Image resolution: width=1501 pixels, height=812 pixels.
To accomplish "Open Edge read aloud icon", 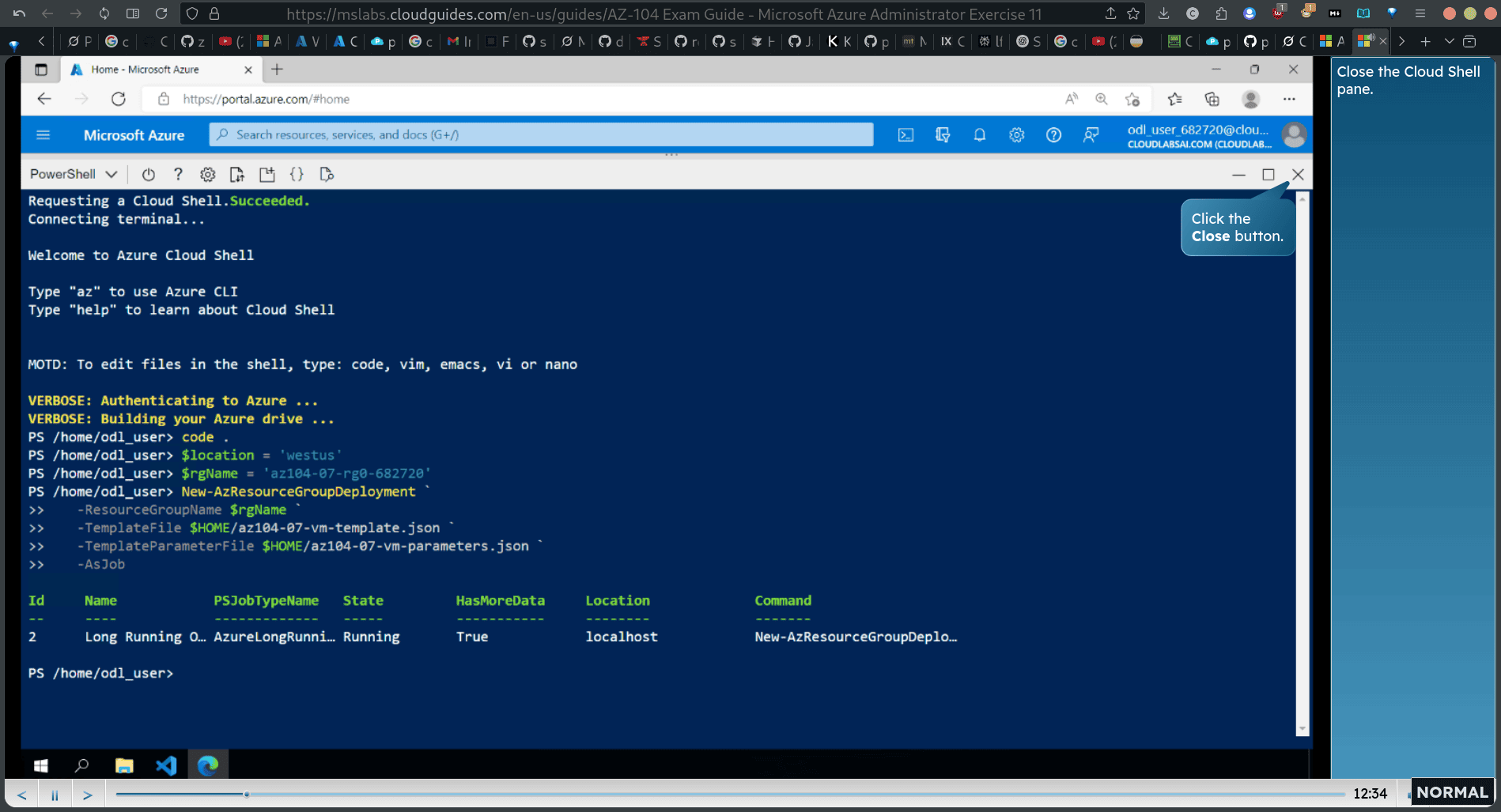I will (1072, 99).
